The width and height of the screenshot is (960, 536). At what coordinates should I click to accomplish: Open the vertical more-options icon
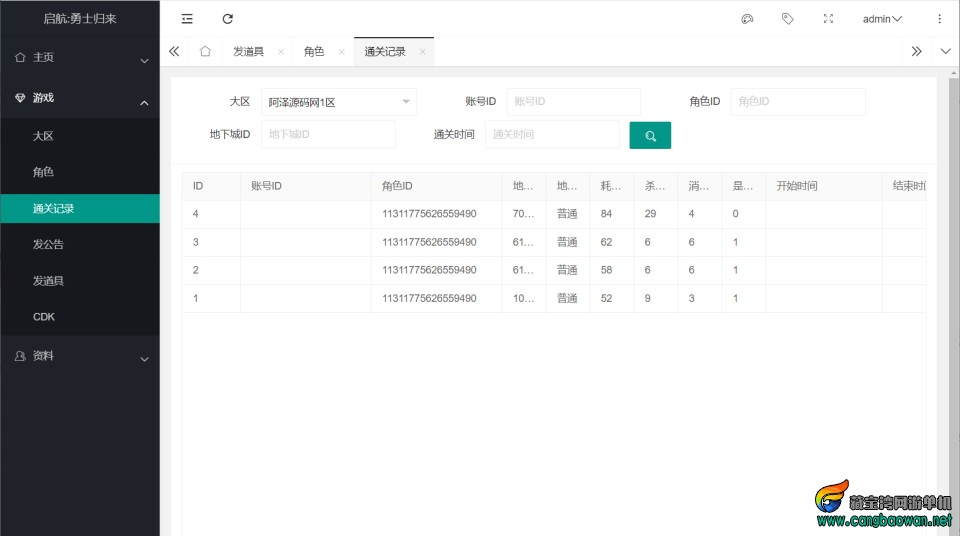click(x=939, y=19)
